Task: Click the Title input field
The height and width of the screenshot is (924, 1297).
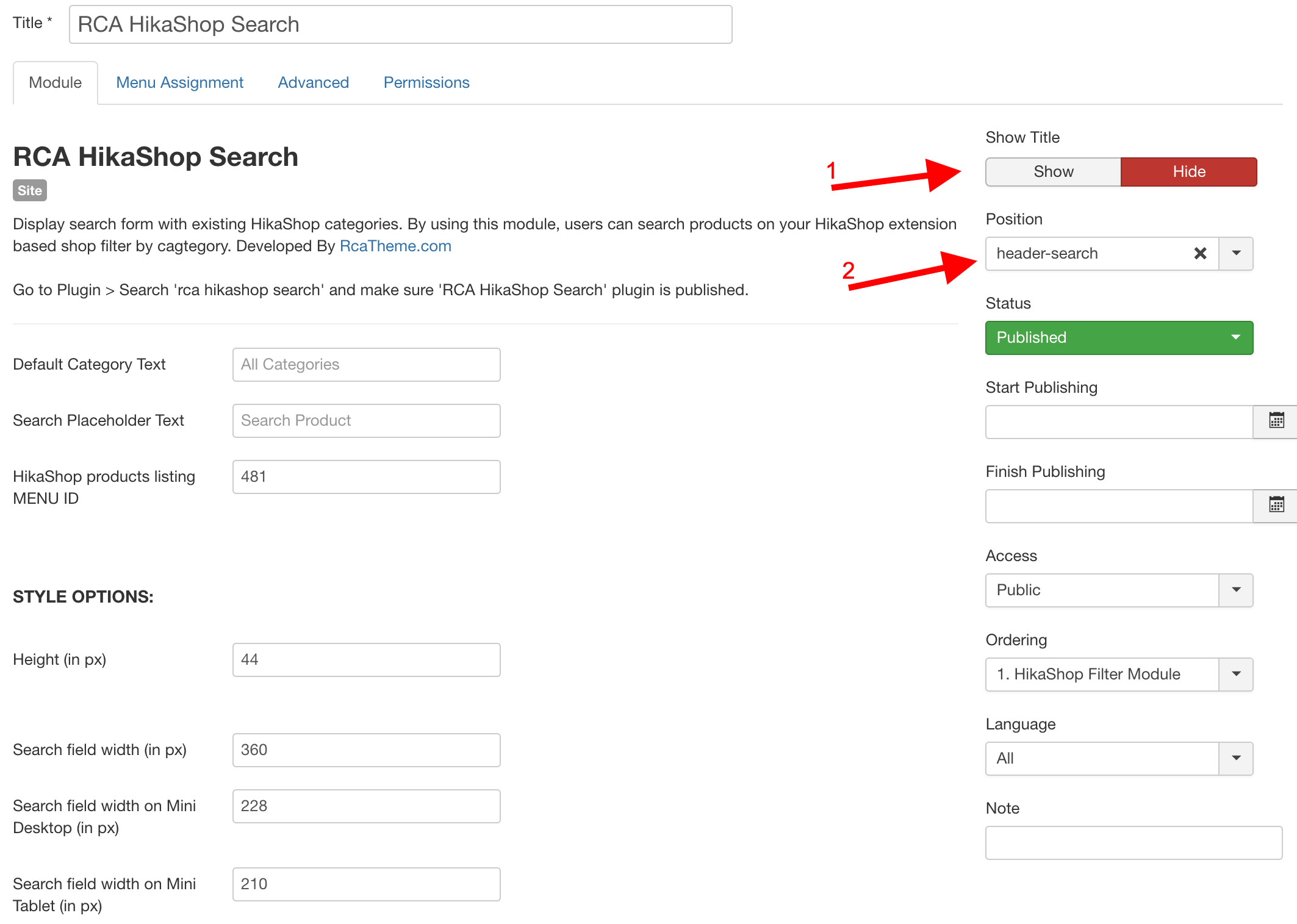Action: click(401, 24)
